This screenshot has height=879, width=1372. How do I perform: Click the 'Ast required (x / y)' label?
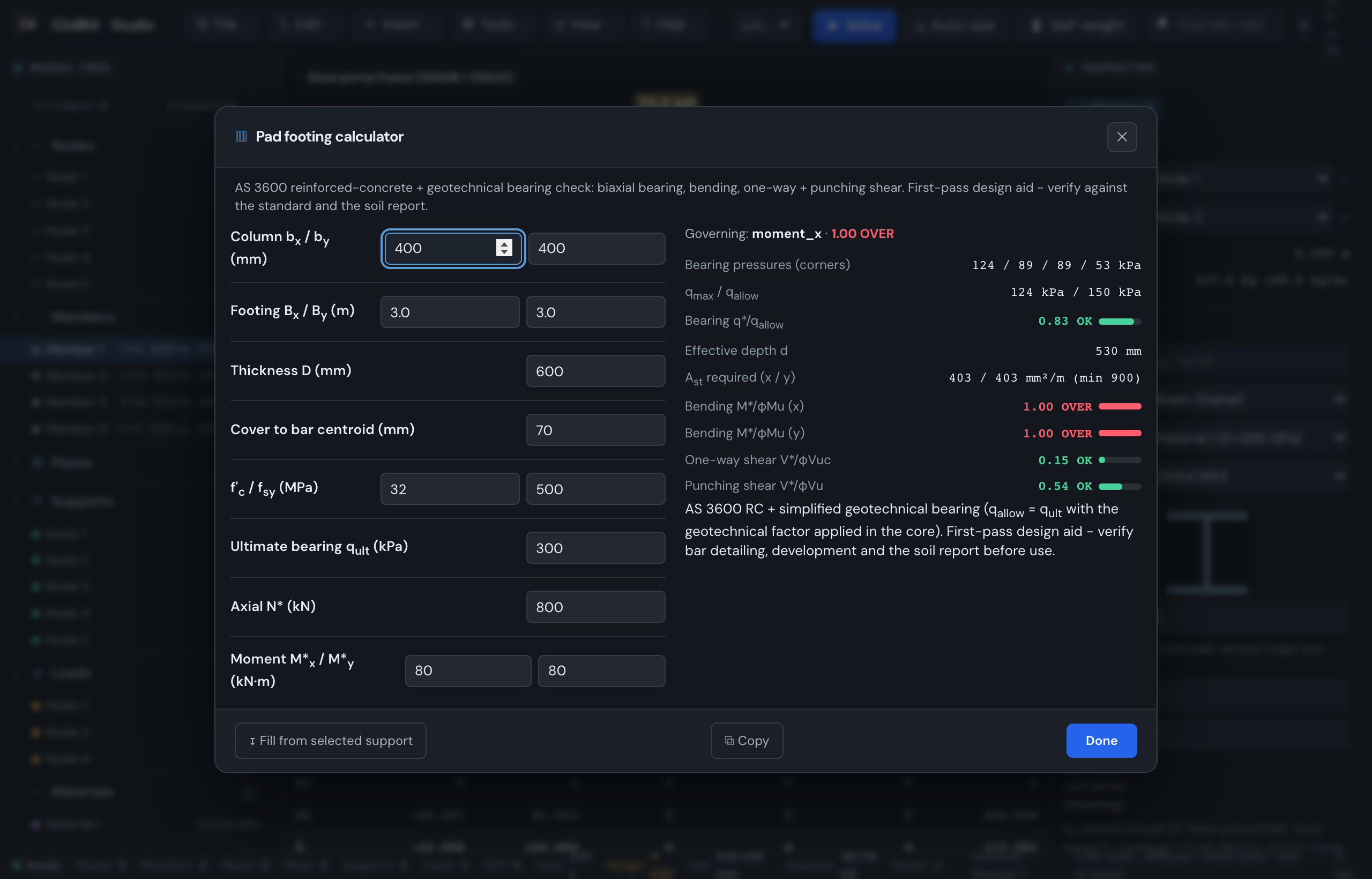740,378
